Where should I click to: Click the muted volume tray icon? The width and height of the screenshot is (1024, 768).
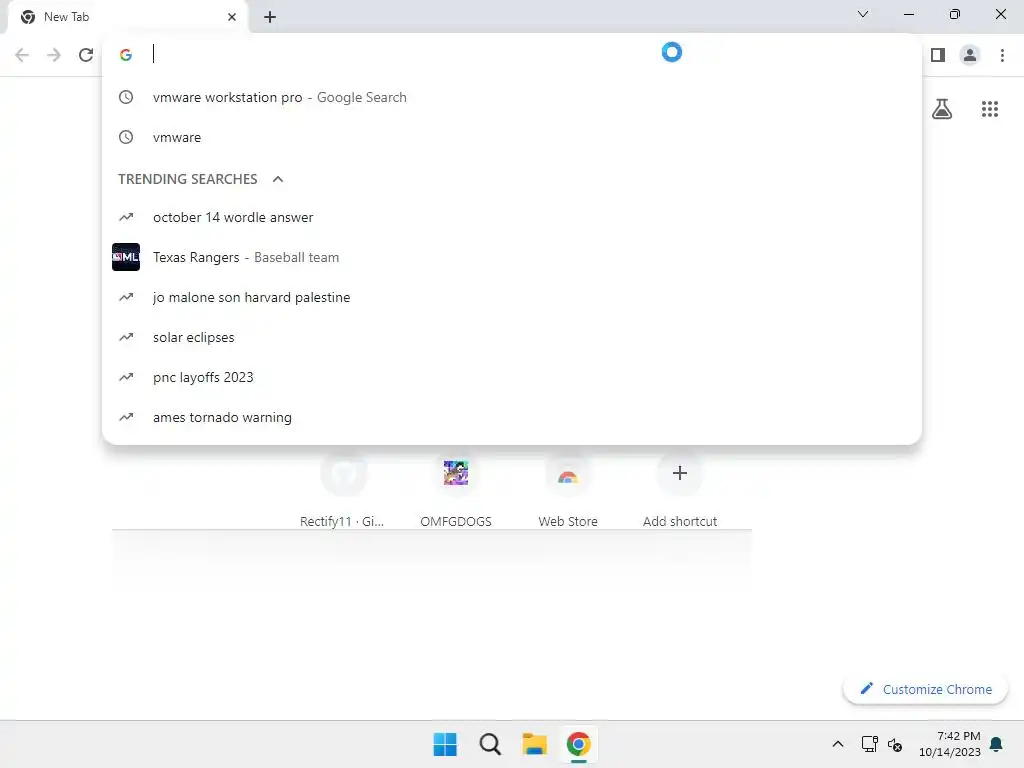click(x=895, y=744)
